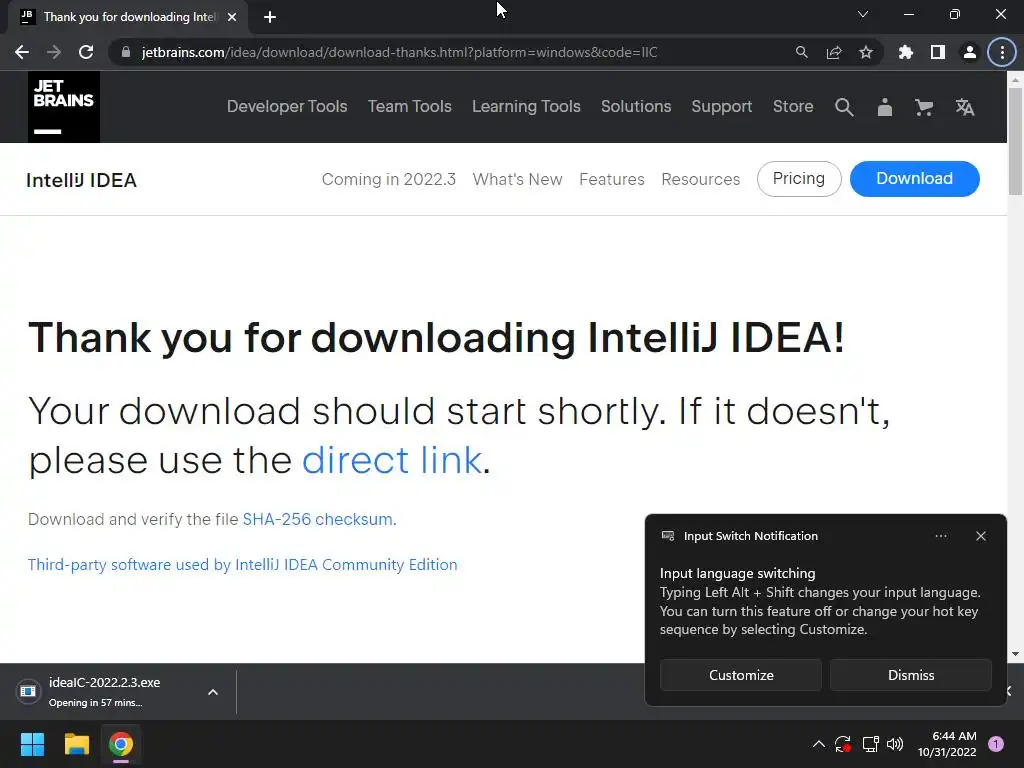Open network tray icon
The width and height of the screenshot is (1024, 768).
pyautogui.click(x=870, y=744)
